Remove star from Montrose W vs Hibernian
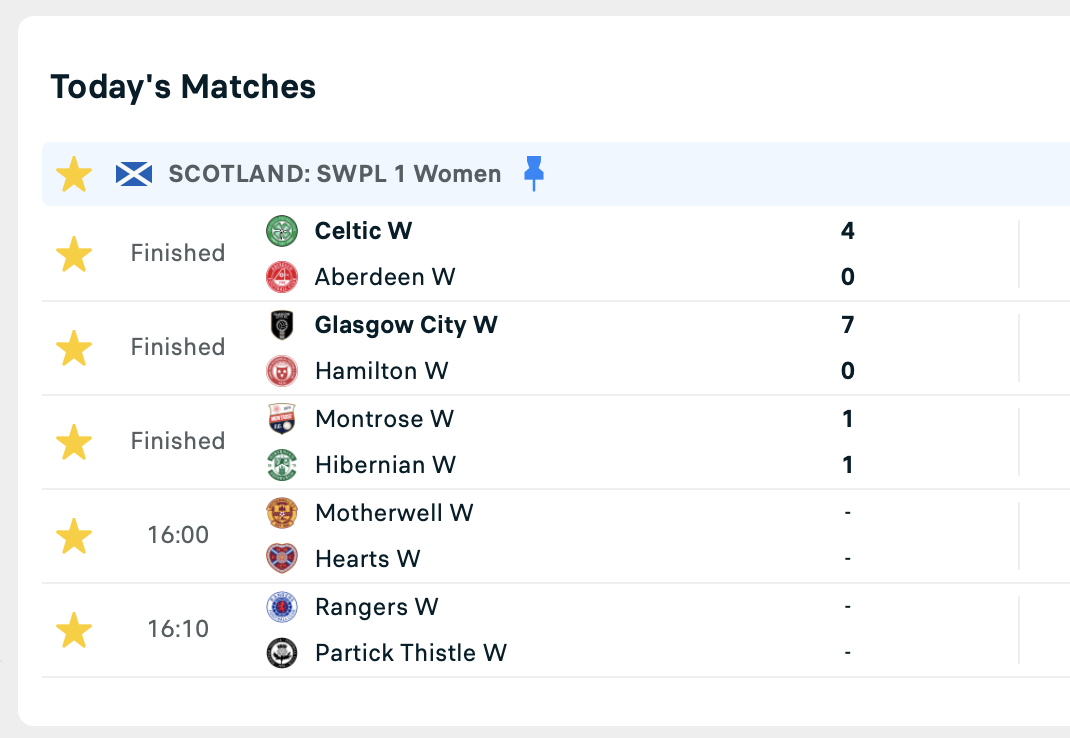Screen dimensions: 1070x738 (74, 442)
